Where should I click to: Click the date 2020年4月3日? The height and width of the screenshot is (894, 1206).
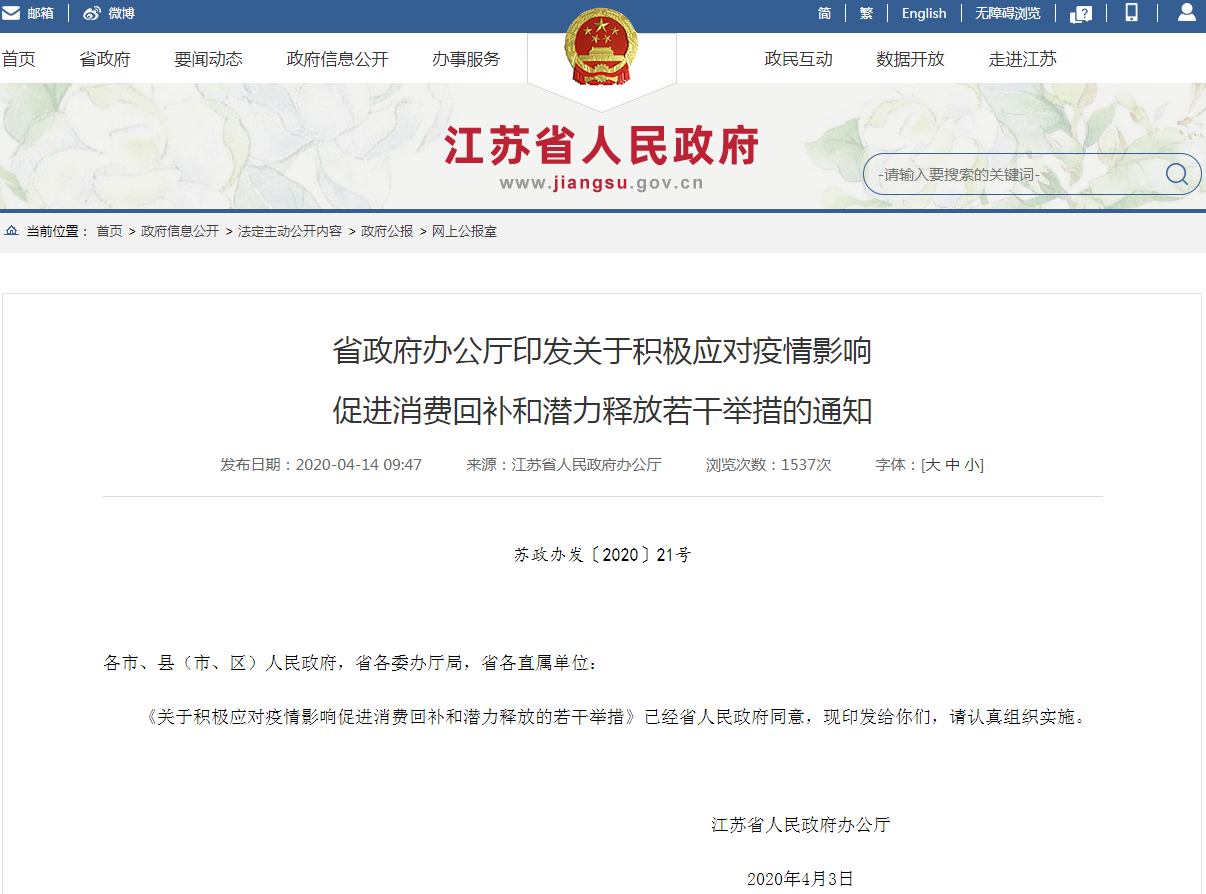(x=801, y=879)
